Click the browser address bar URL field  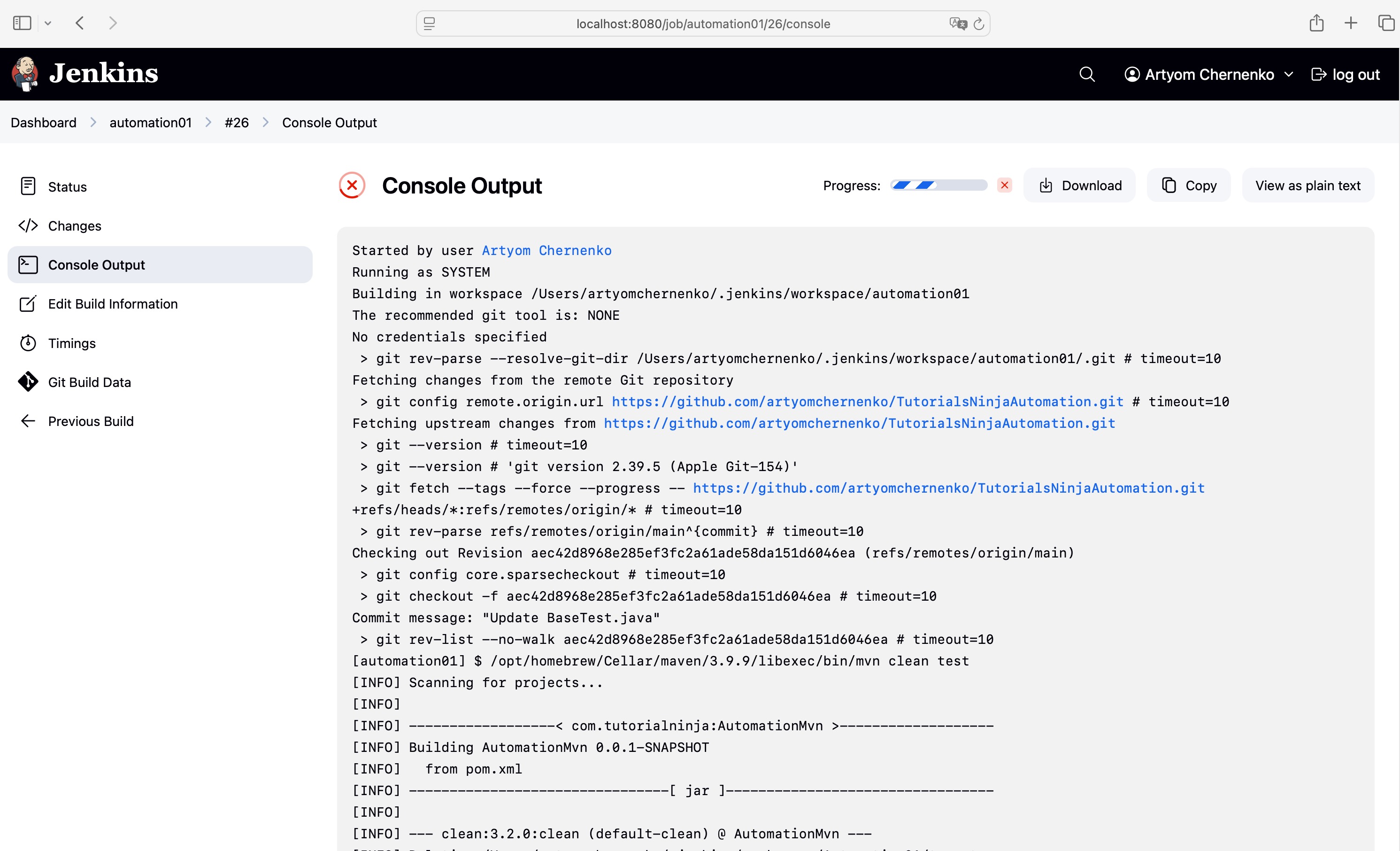click(703, 24)
